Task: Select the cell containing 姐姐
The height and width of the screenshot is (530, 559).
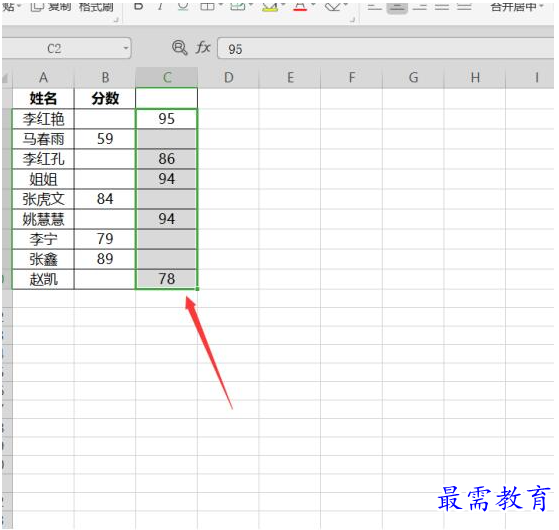Action: [x=43, y=179]
